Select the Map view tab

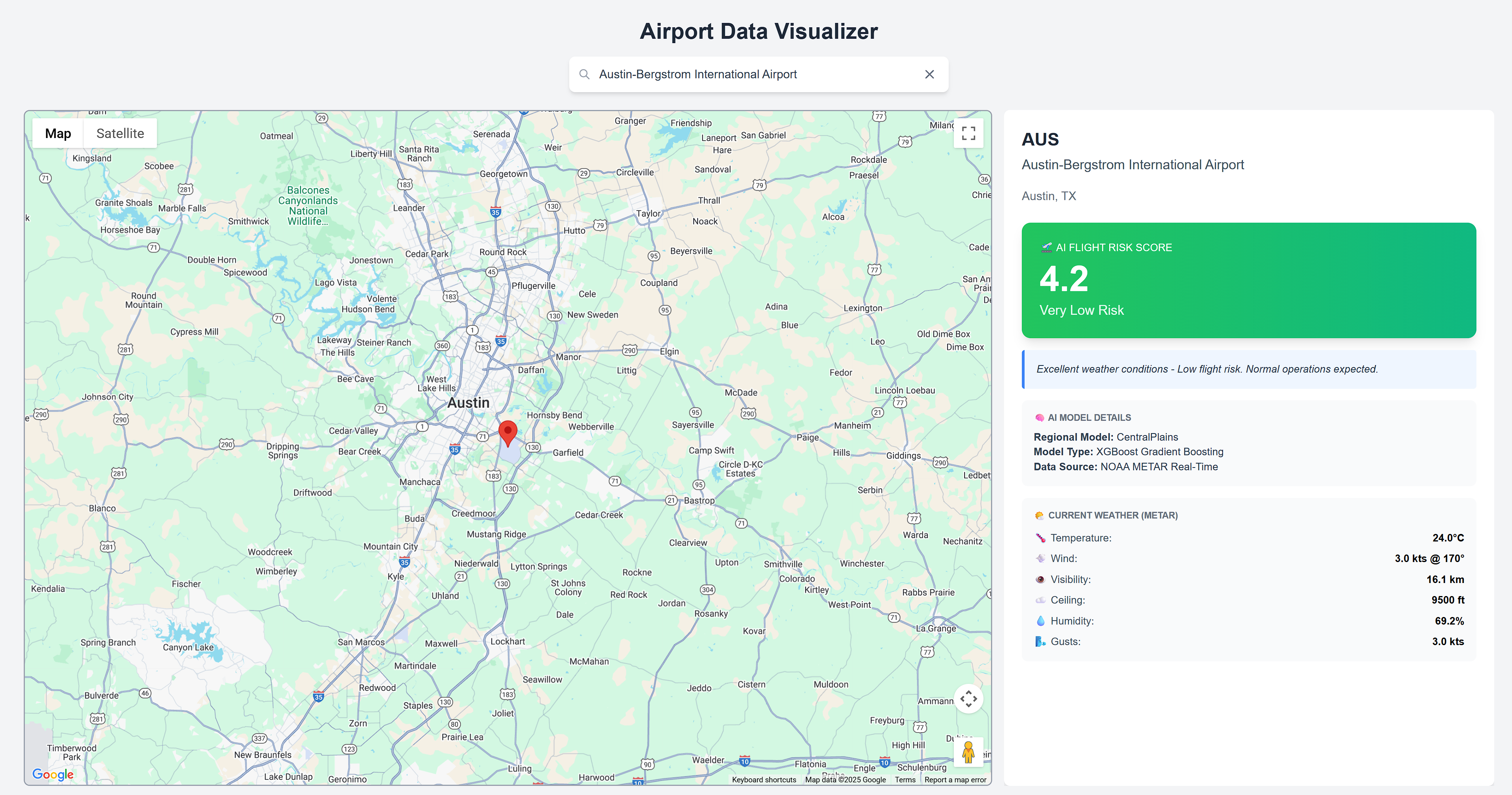[x=58, y=133]
